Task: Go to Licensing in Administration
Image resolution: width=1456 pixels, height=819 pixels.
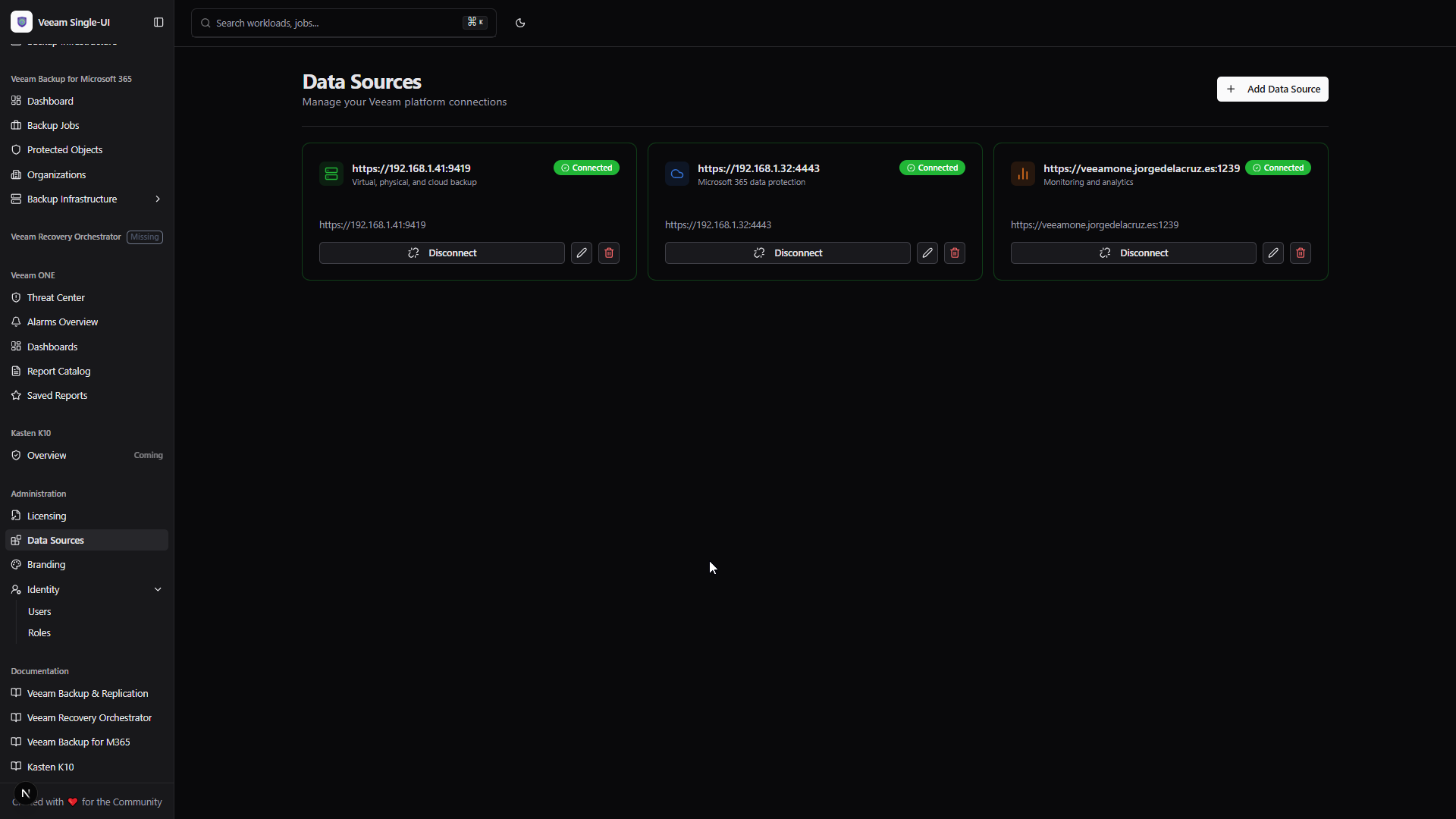Action: (47, 516)
